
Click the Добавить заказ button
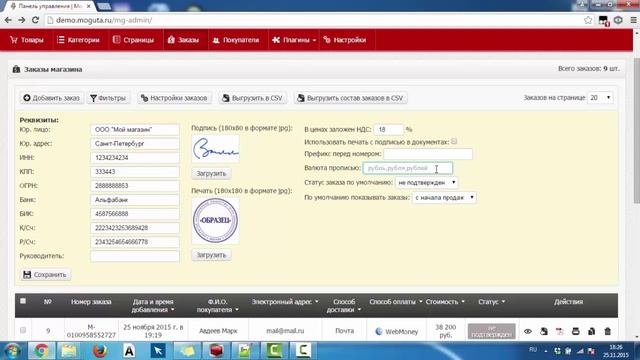51,98
